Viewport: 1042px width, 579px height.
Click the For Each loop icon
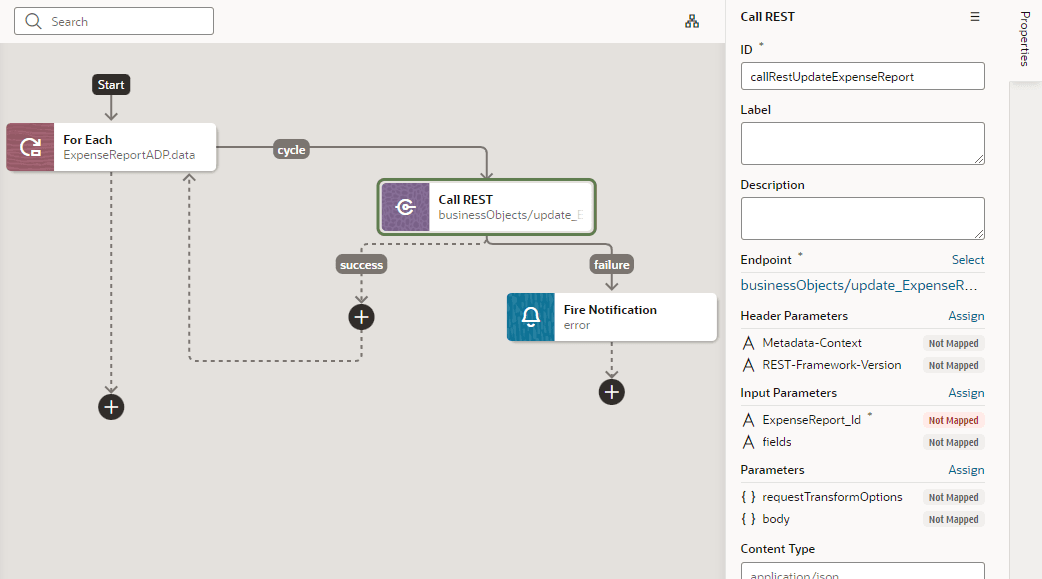(x=31, y=147)
